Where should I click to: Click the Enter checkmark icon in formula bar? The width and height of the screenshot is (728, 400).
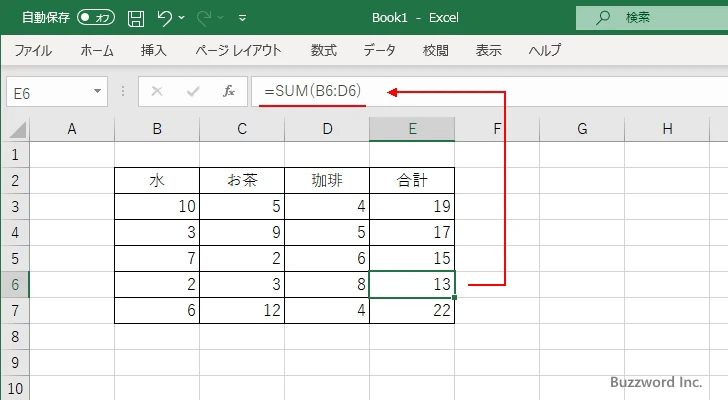click(193, 91)
